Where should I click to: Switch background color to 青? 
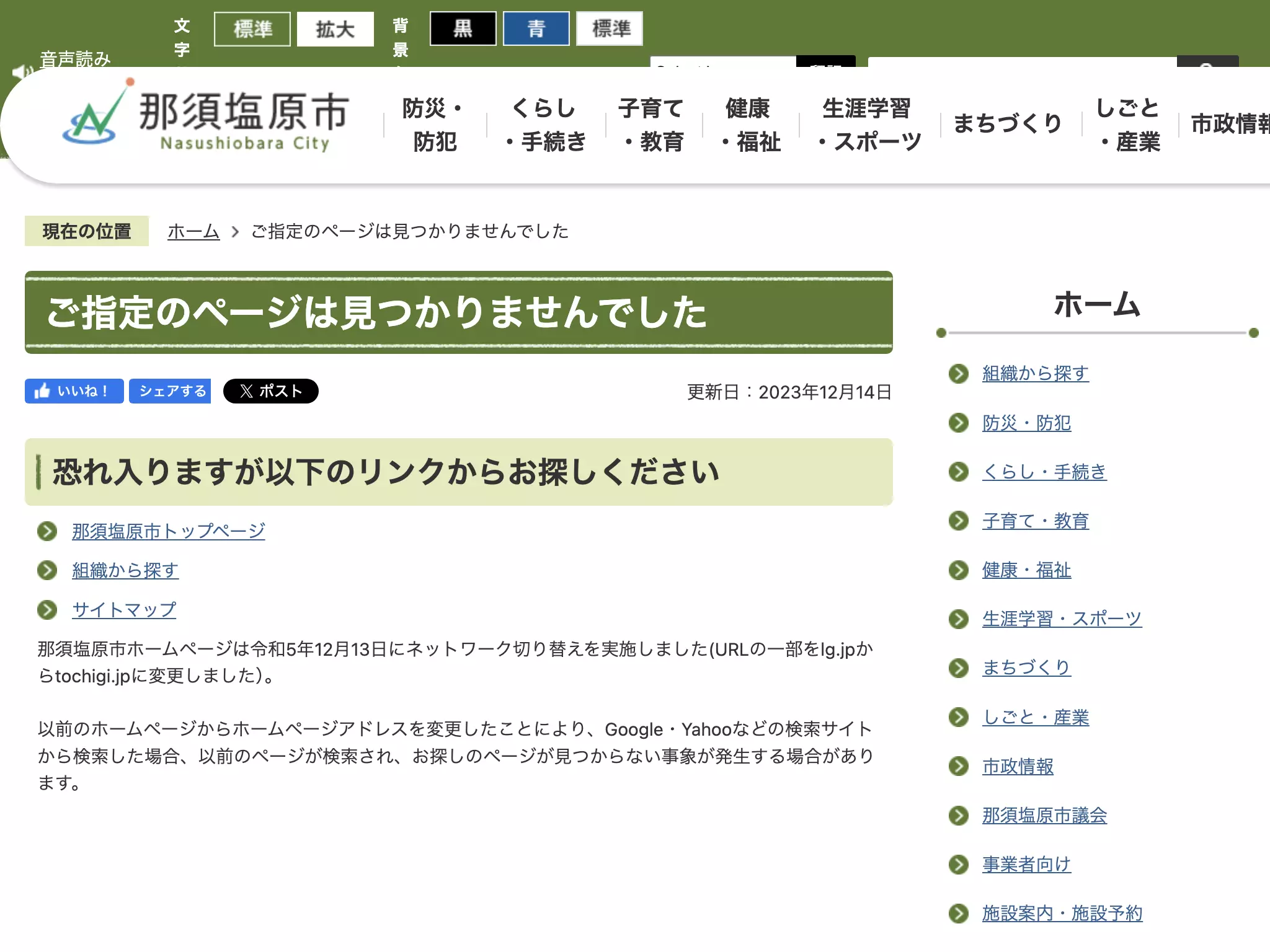coord(536,29)
